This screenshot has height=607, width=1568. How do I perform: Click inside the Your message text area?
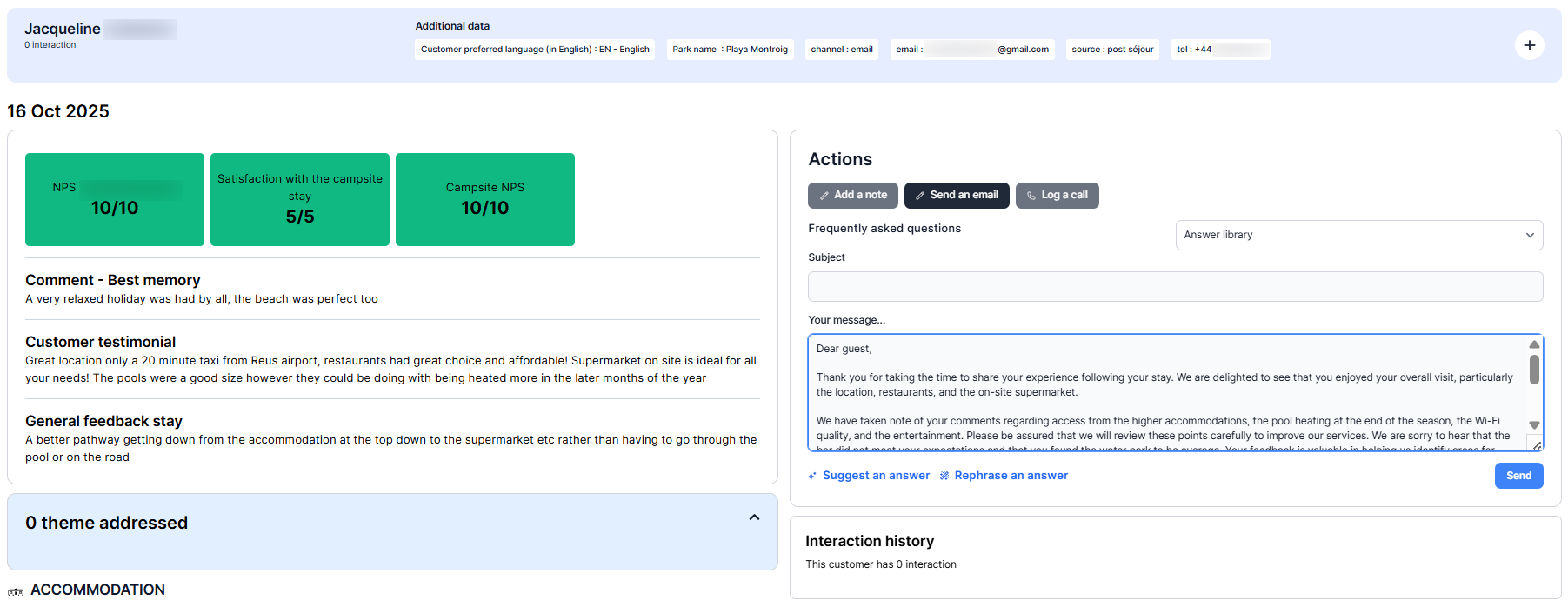pyautogui.click(x=1165, y=391)
